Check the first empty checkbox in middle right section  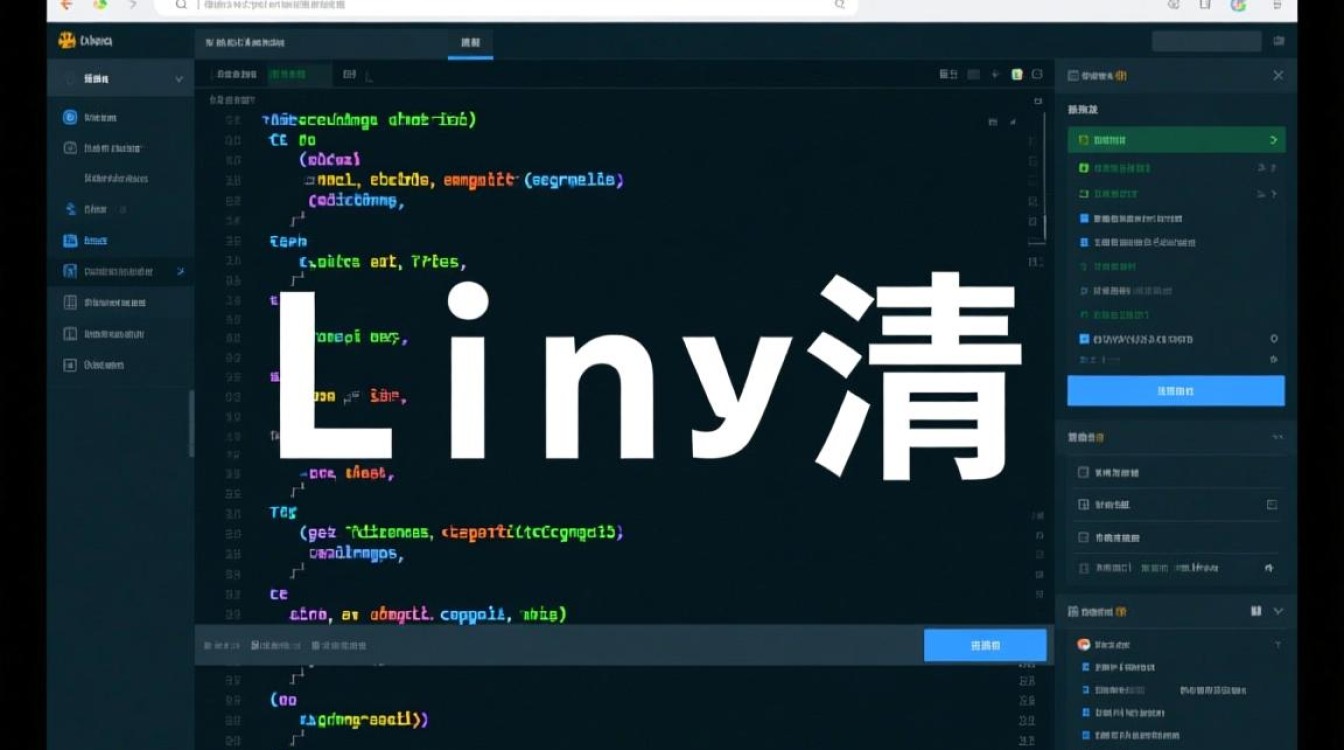point(1083,472)
